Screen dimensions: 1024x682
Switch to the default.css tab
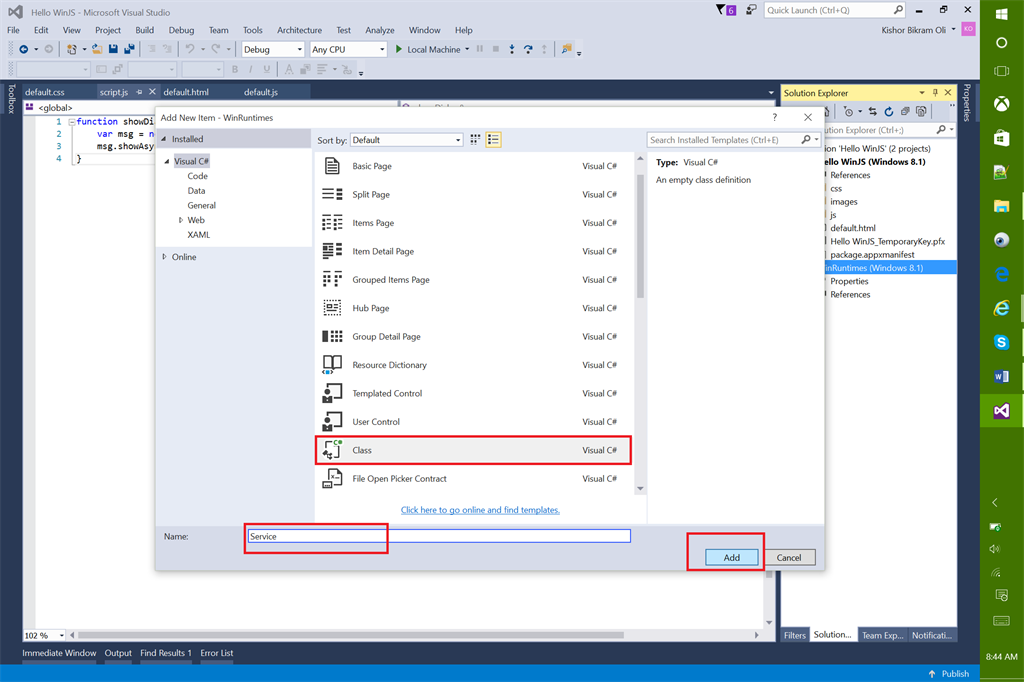[44, 92]
